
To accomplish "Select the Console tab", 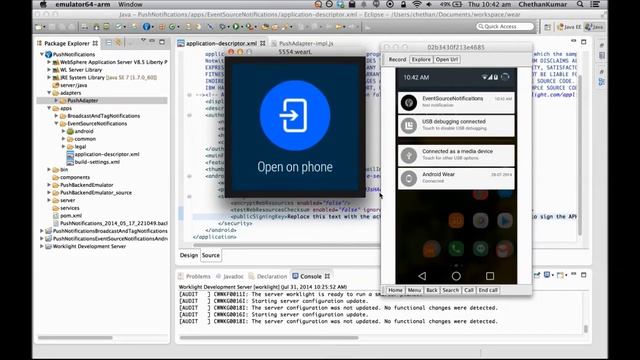I will point(311,276).
